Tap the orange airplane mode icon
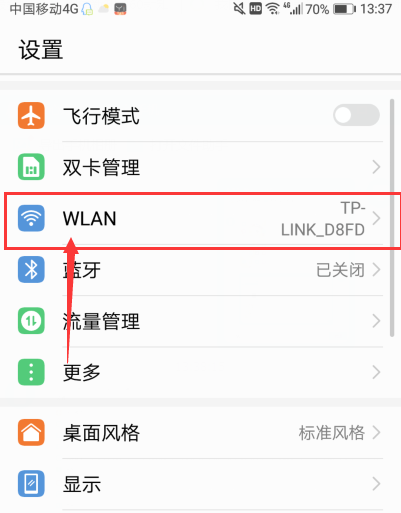Screen dimensions: 401x513 pyautogui.click(x=31, y=116)
